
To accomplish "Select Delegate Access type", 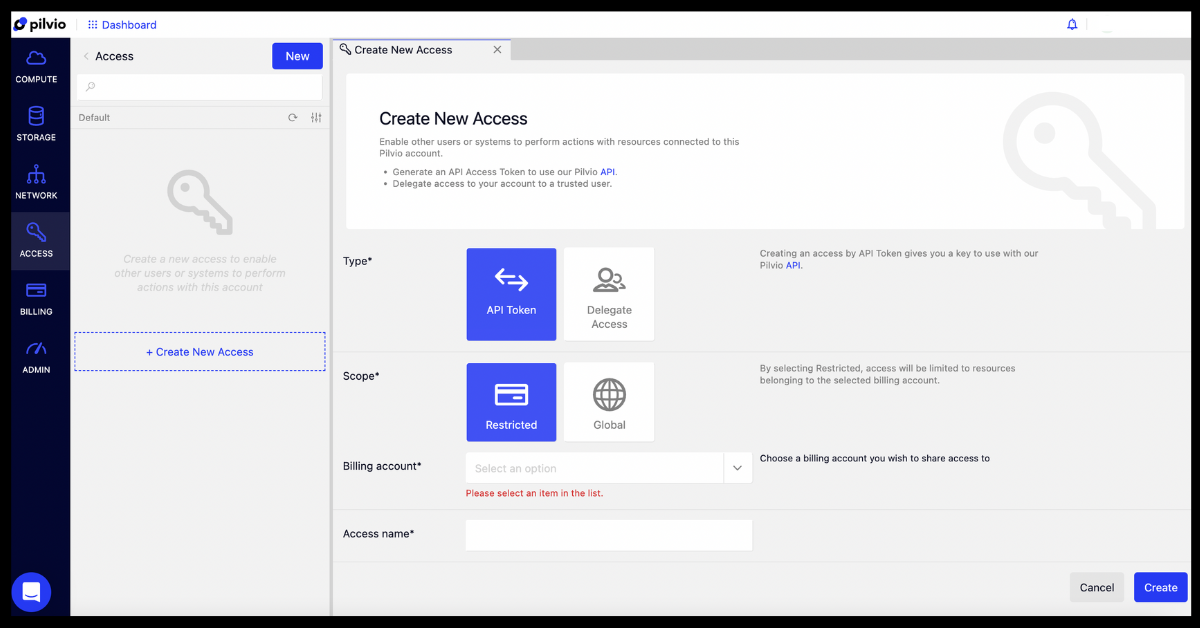I will coord(609,294).
